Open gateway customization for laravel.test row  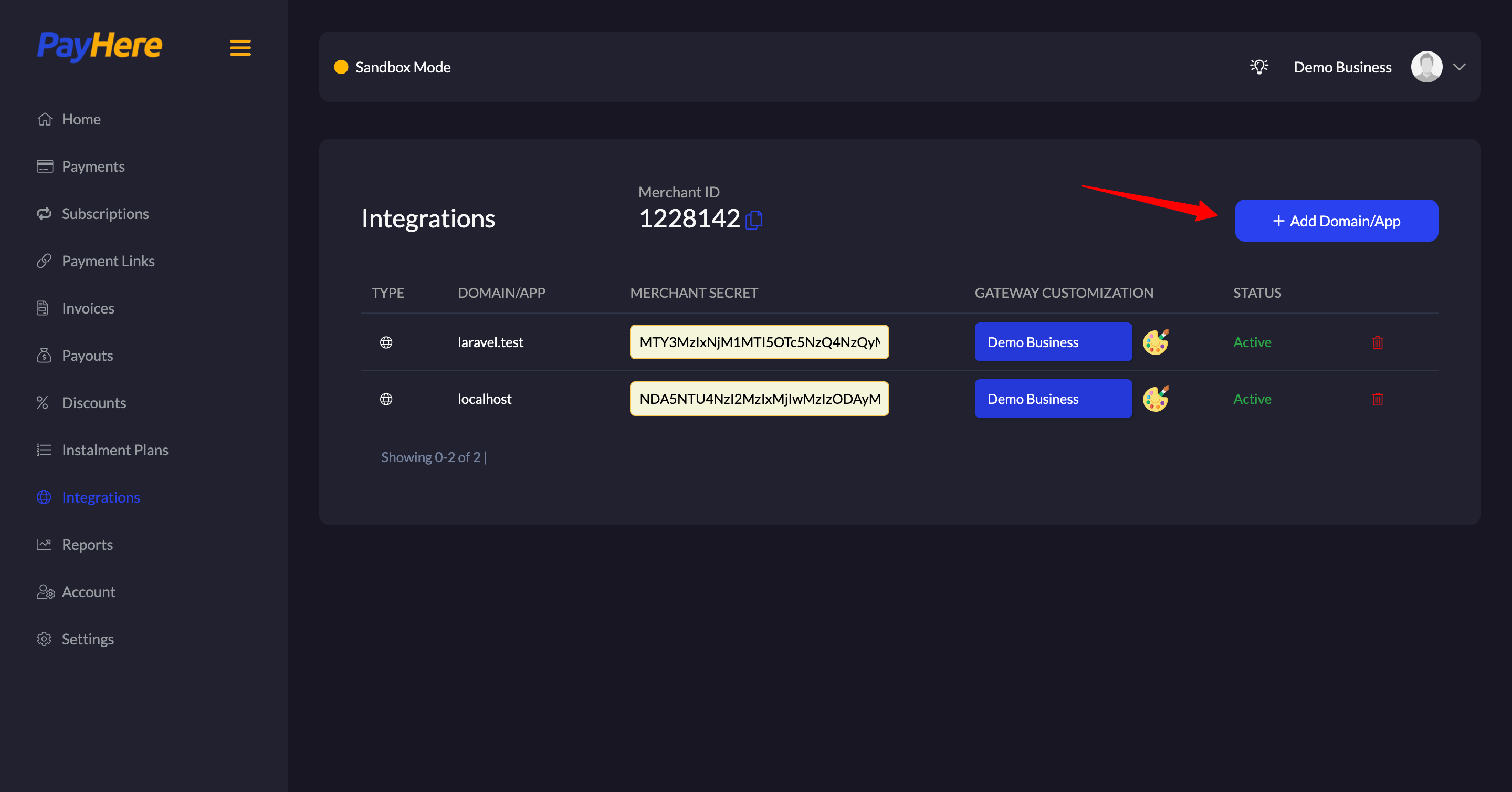click(x=1053, y=342)
